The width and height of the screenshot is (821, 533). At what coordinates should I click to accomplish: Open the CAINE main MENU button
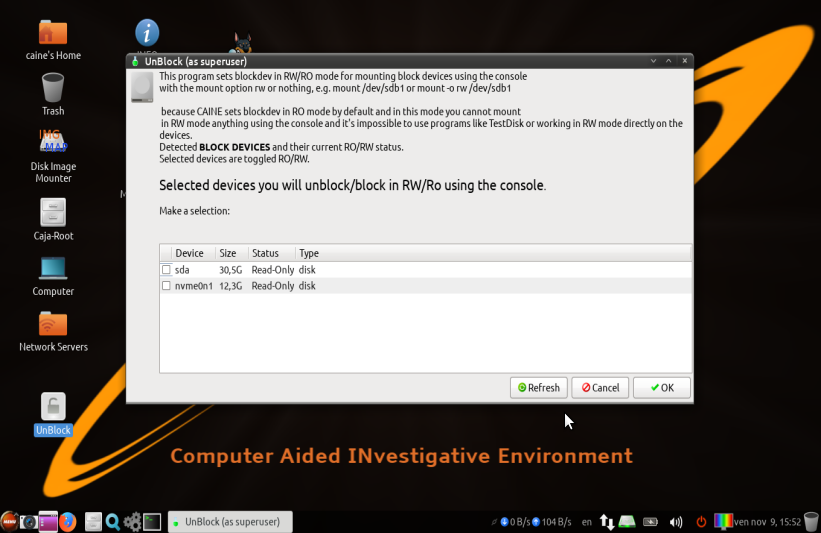click(x=9, y=522)
